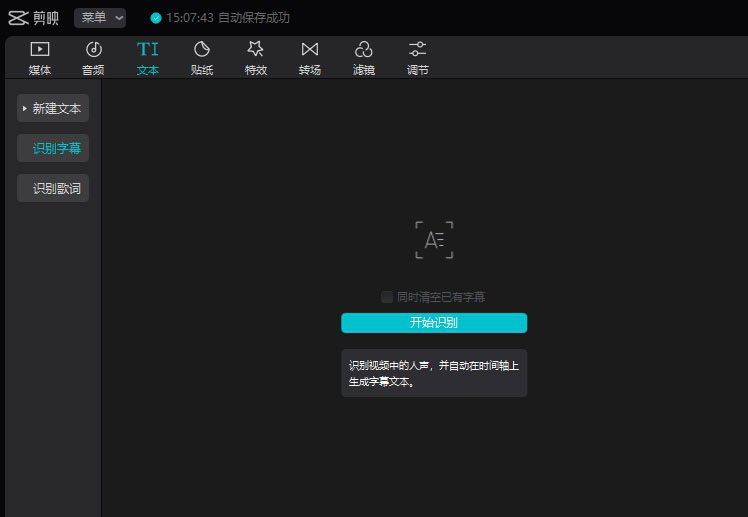The height and width of the screenshot is (517, 748).
Task: Switch to the 识别字幕 tab
Action: (x=56, y=148)
